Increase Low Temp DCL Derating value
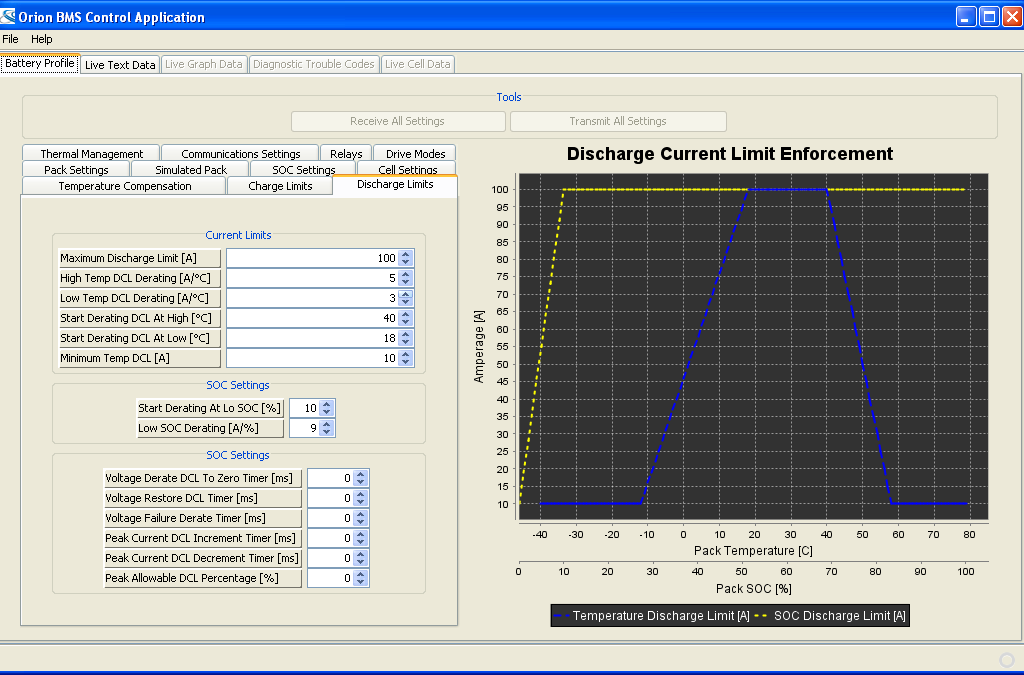This screenshot has height=675, width=1024. tap(406, 294)
